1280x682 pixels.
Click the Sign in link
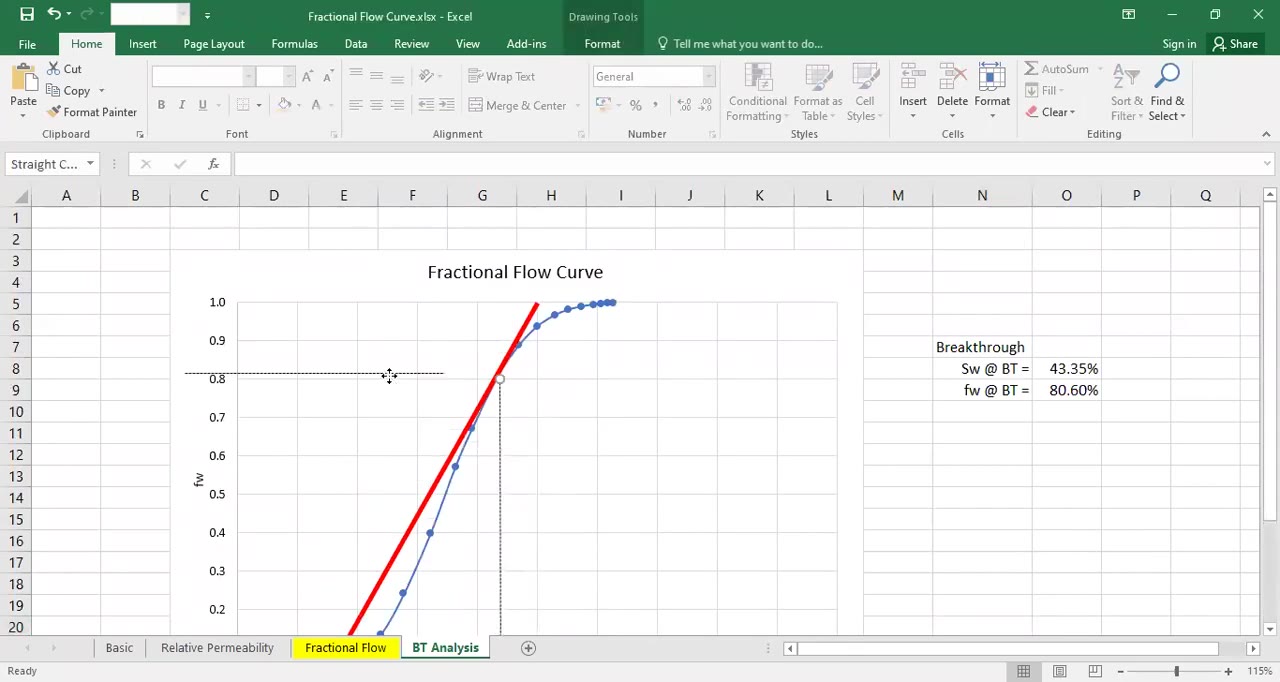point(1179,43)
